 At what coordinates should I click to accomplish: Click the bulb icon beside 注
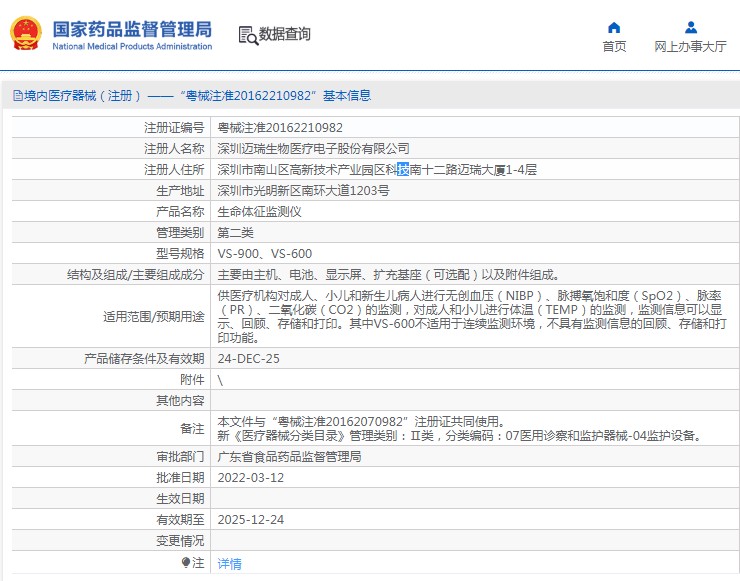[x=186, y=563]
